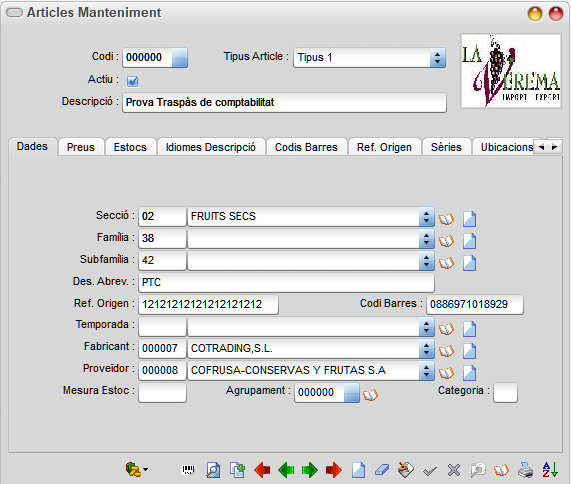This screenshot has height=484, width=571.
Task: Switch to the Preus tab
Action: point(81,147)
